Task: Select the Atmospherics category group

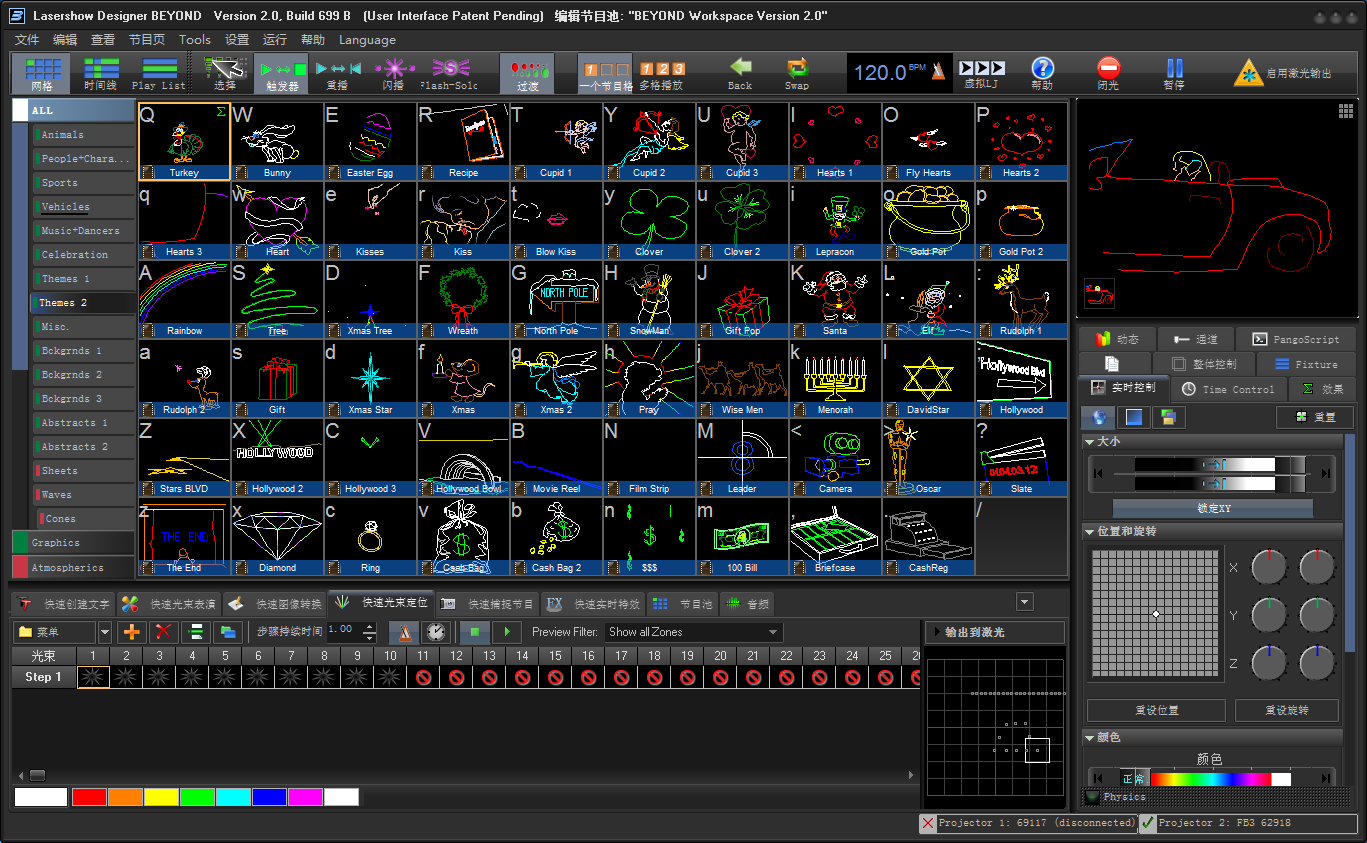Action: pos(73,568)
